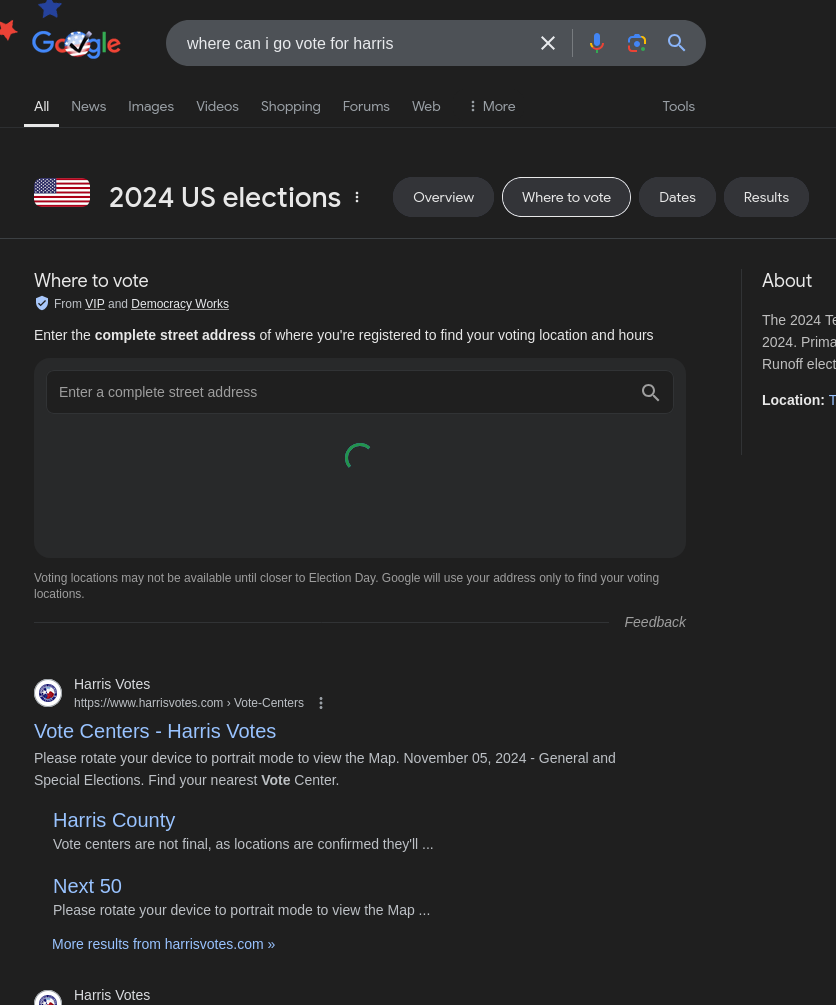The height and width of the screenshot is (1005, 836).
Task: Clear the search query with the X icon
Action: 548,43
